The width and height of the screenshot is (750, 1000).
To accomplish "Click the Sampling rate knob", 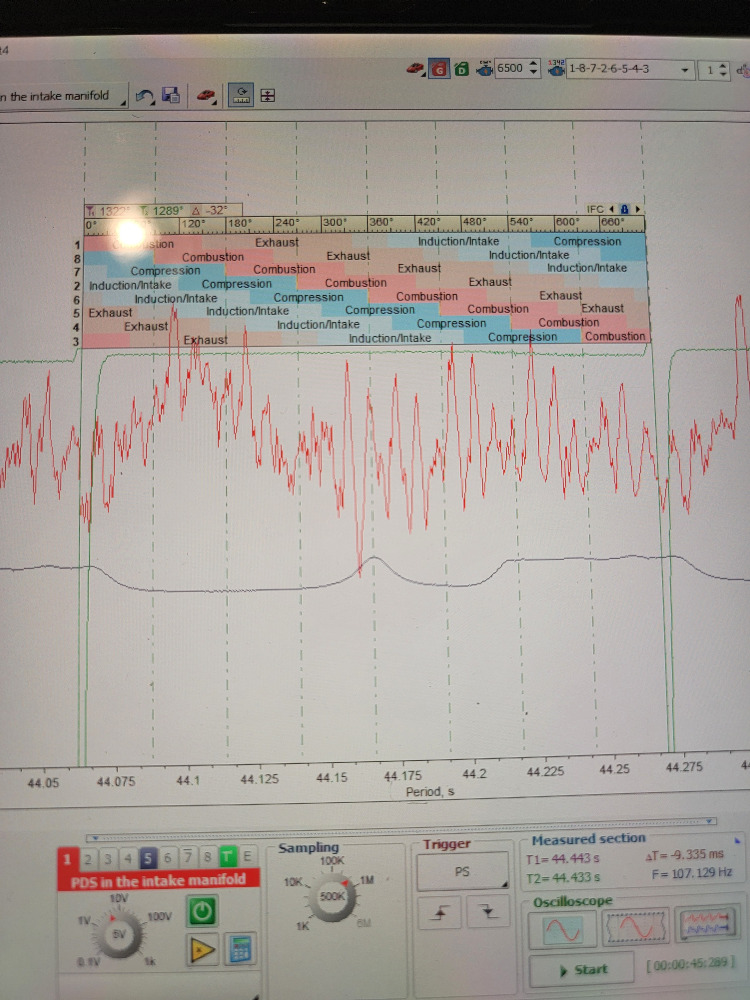I will pos(332,897).
